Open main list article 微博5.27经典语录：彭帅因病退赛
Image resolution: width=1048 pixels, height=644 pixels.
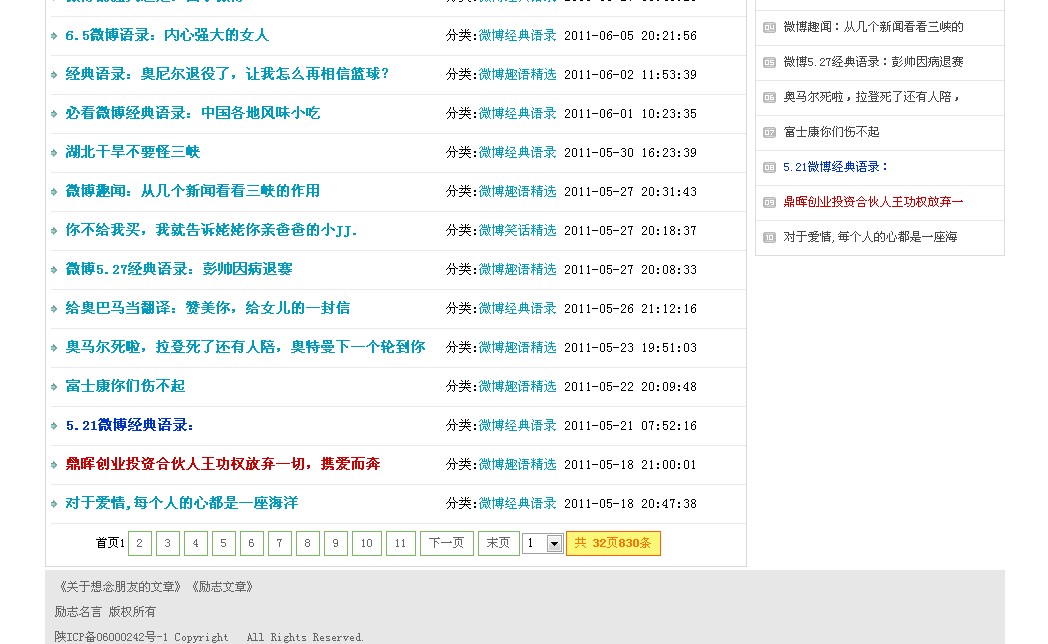point(179,269)
